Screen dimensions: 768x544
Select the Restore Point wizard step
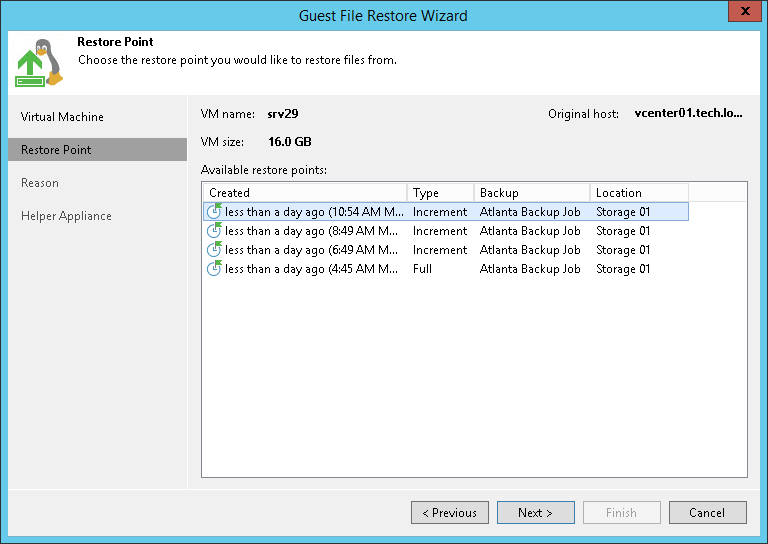coord(56,150)
